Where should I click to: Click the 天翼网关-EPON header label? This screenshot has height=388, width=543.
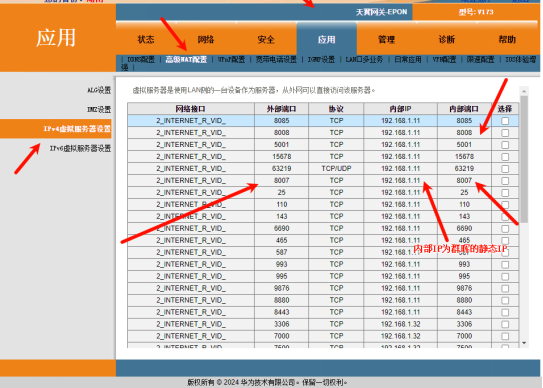[x=381, y=12]
